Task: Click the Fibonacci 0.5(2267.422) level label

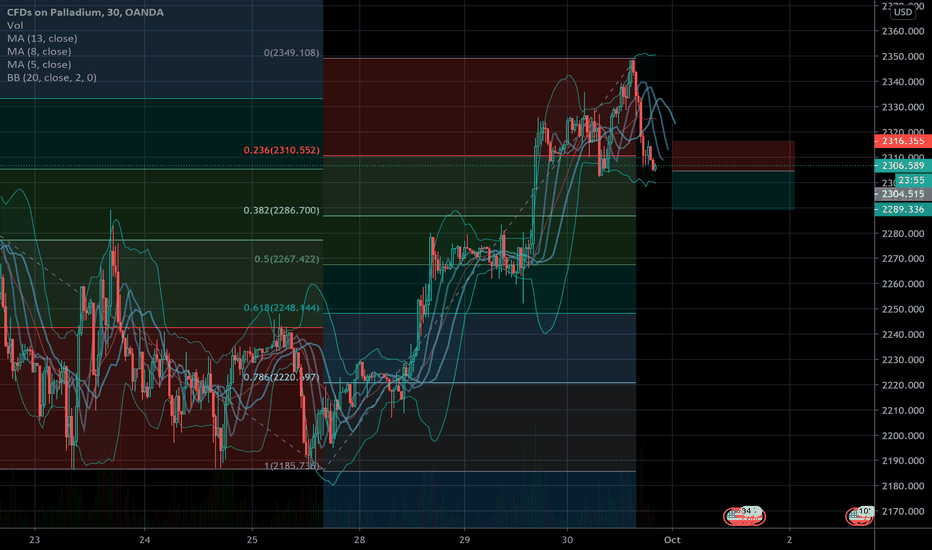Action: coord(286,259)
